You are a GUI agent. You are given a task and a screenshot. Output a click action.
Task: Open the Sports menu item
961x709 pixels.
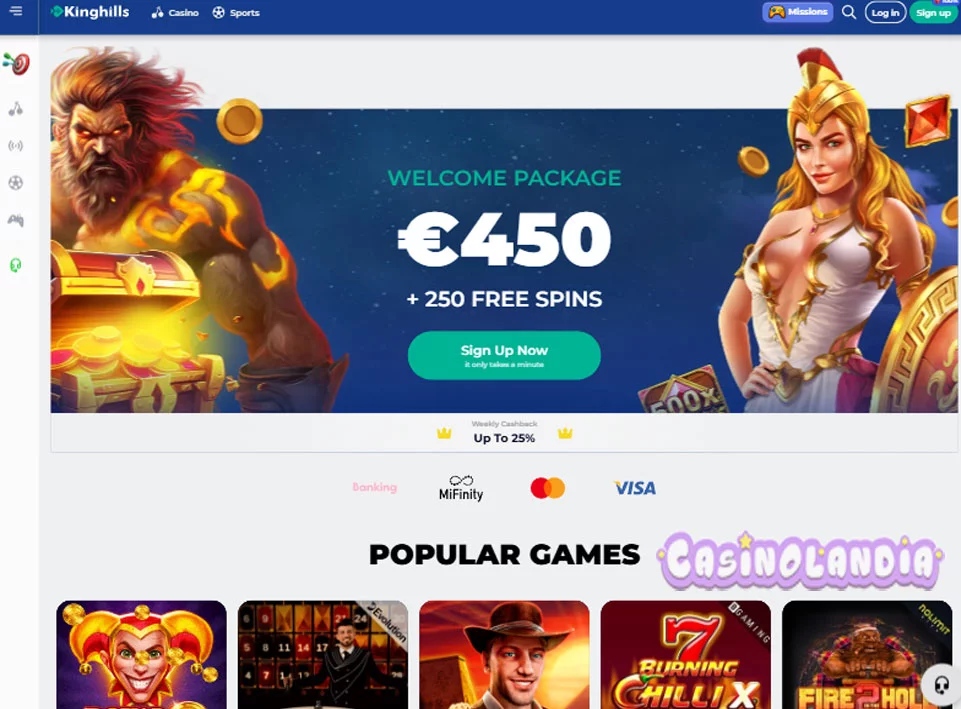[236, 12]
